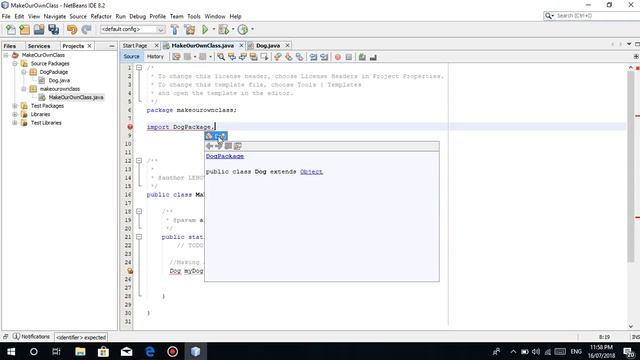Click the Comment editor toolbar icon
640x360 pixels.
pos(362,57)
